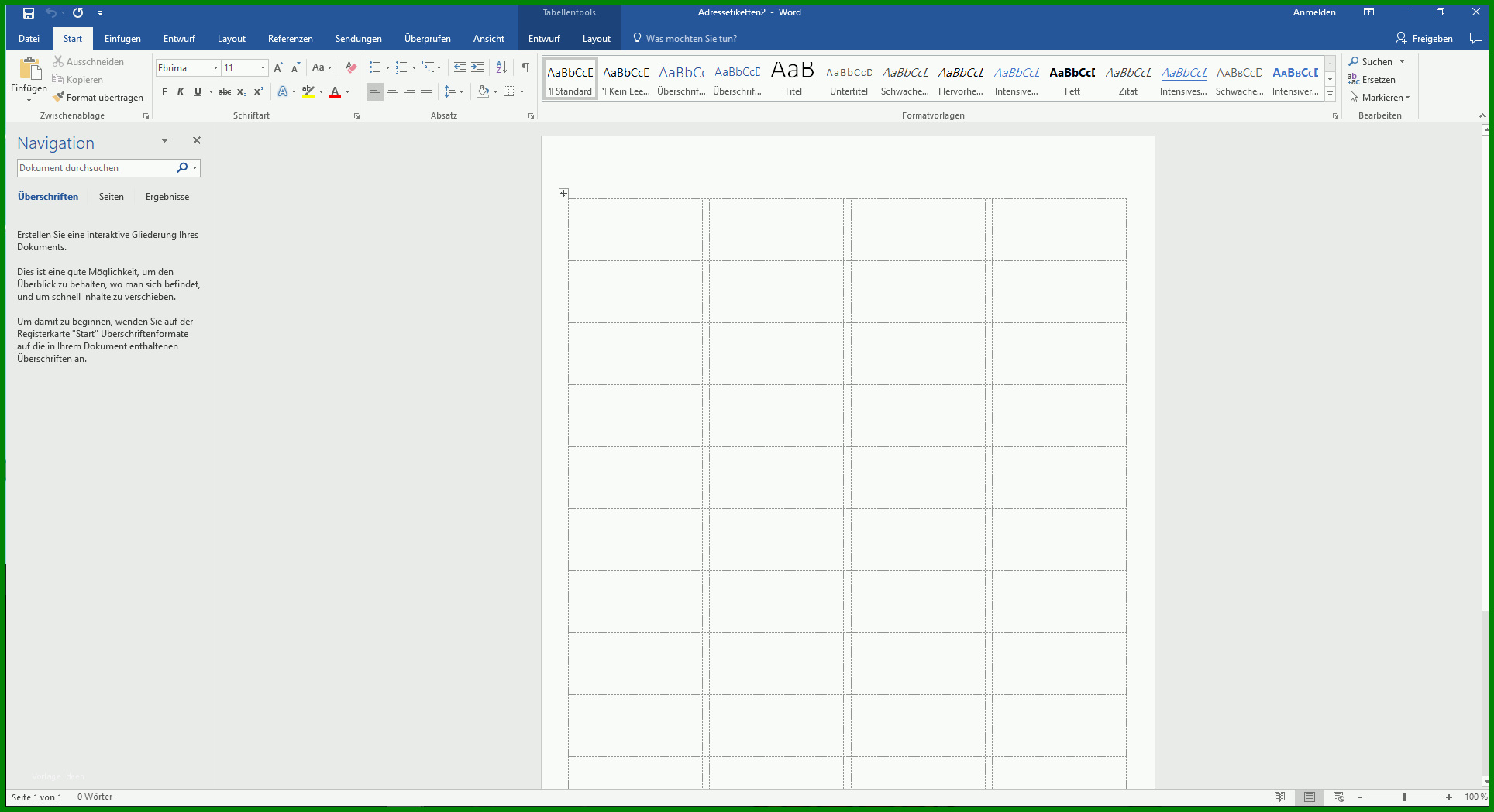Increase indent of the paragraph
Screen dimensions: 1494x812
pos(477,67)
